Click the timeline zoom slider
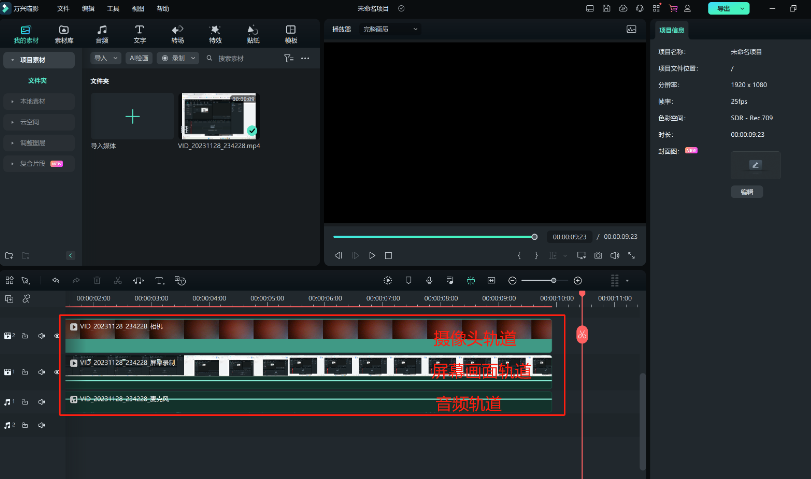The image size is (811, 479). click(551, 281)
